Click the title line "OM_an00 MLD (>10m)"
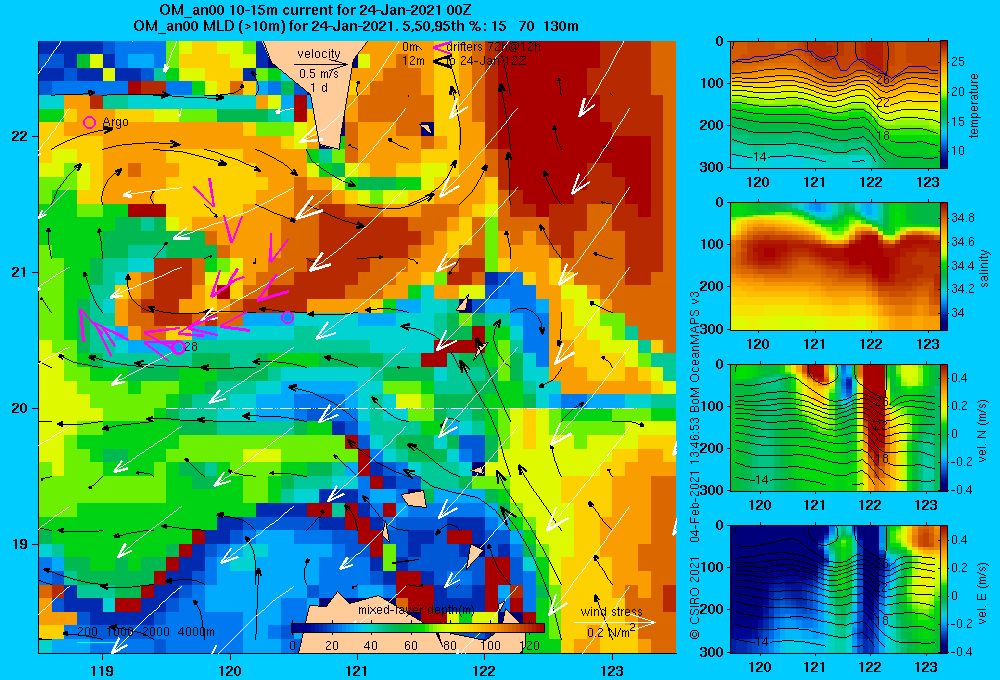The height and width of the screenshot is (680, 1000). pos(356,26)
